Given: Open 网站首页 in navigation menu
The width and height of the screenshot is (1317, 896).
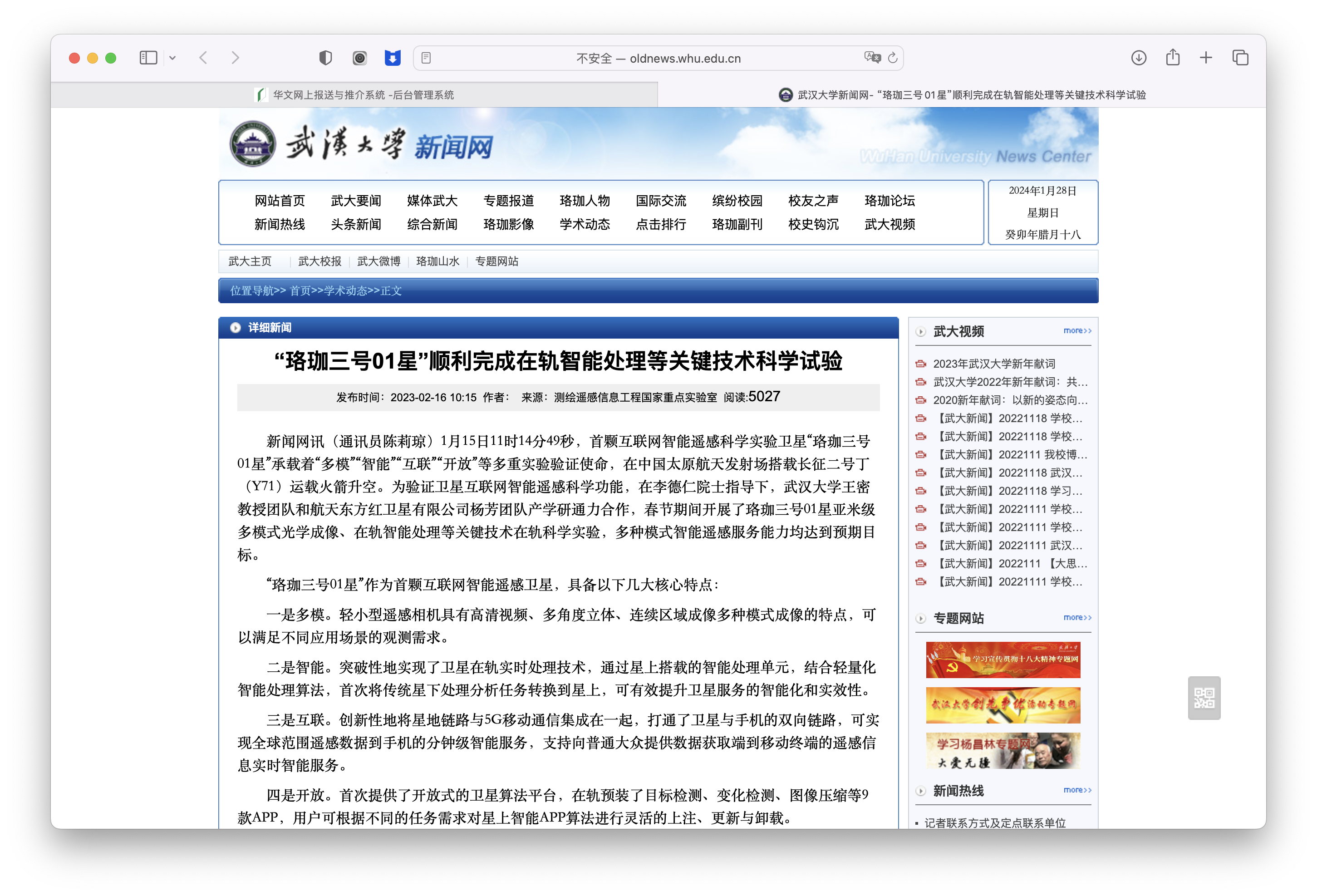Looking at the screenshot, I should point(280,201).
